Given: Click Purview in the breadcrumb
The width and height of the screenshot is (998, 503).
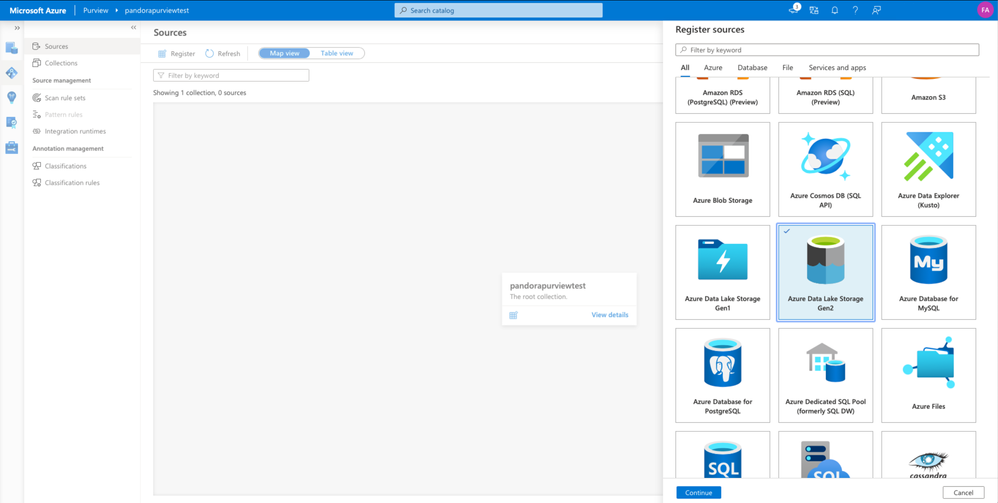Looking at the screenshot, I should coord(95,10).
